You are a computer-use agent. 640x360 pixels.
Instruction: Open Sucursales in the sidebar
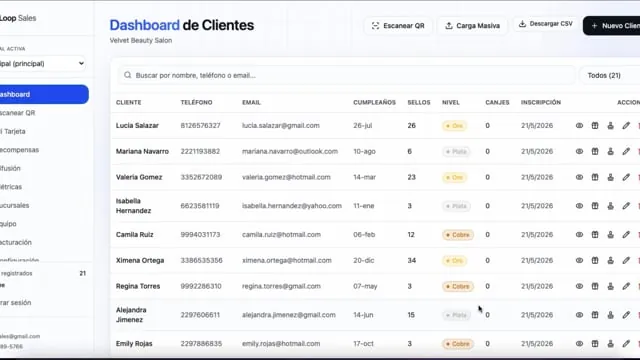(44, 205)
